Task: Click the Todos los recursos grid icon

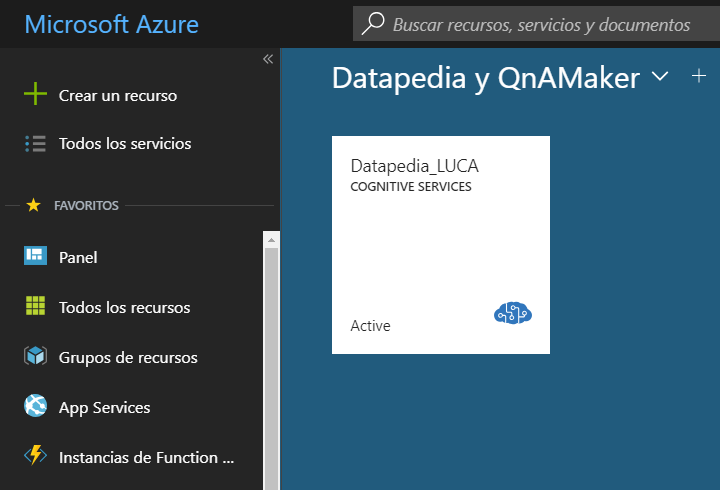Action: 35,307
